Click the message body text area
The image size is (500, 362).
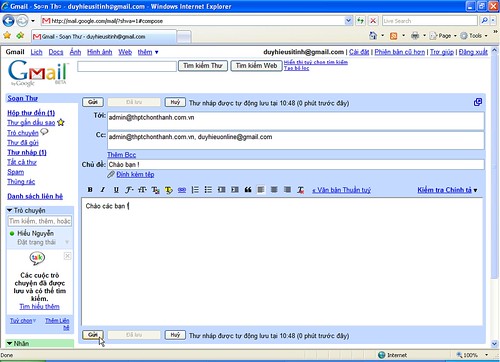pos(282,262)
